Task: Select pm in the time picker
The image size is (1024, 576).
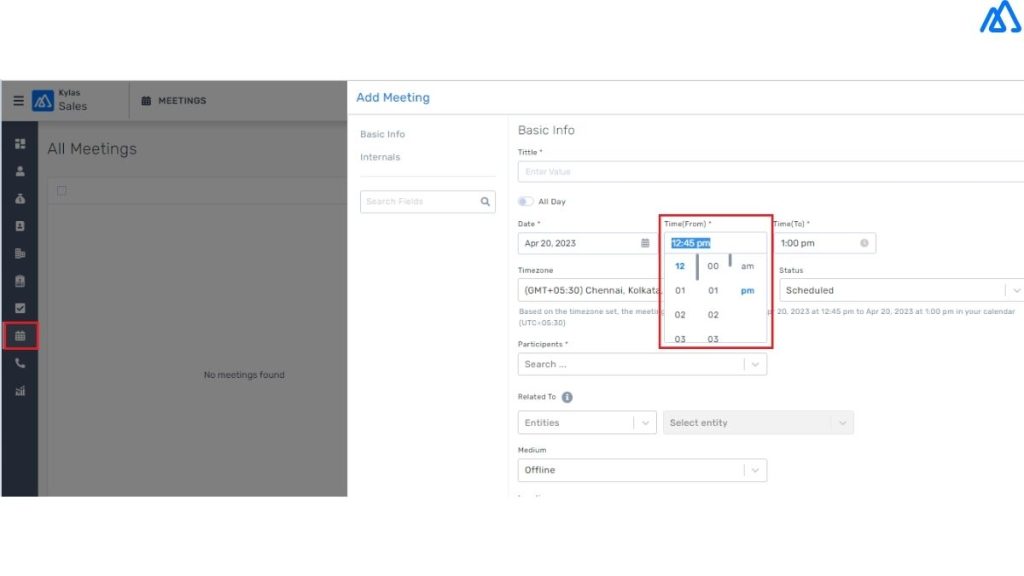Action: [x=746, y=290]
